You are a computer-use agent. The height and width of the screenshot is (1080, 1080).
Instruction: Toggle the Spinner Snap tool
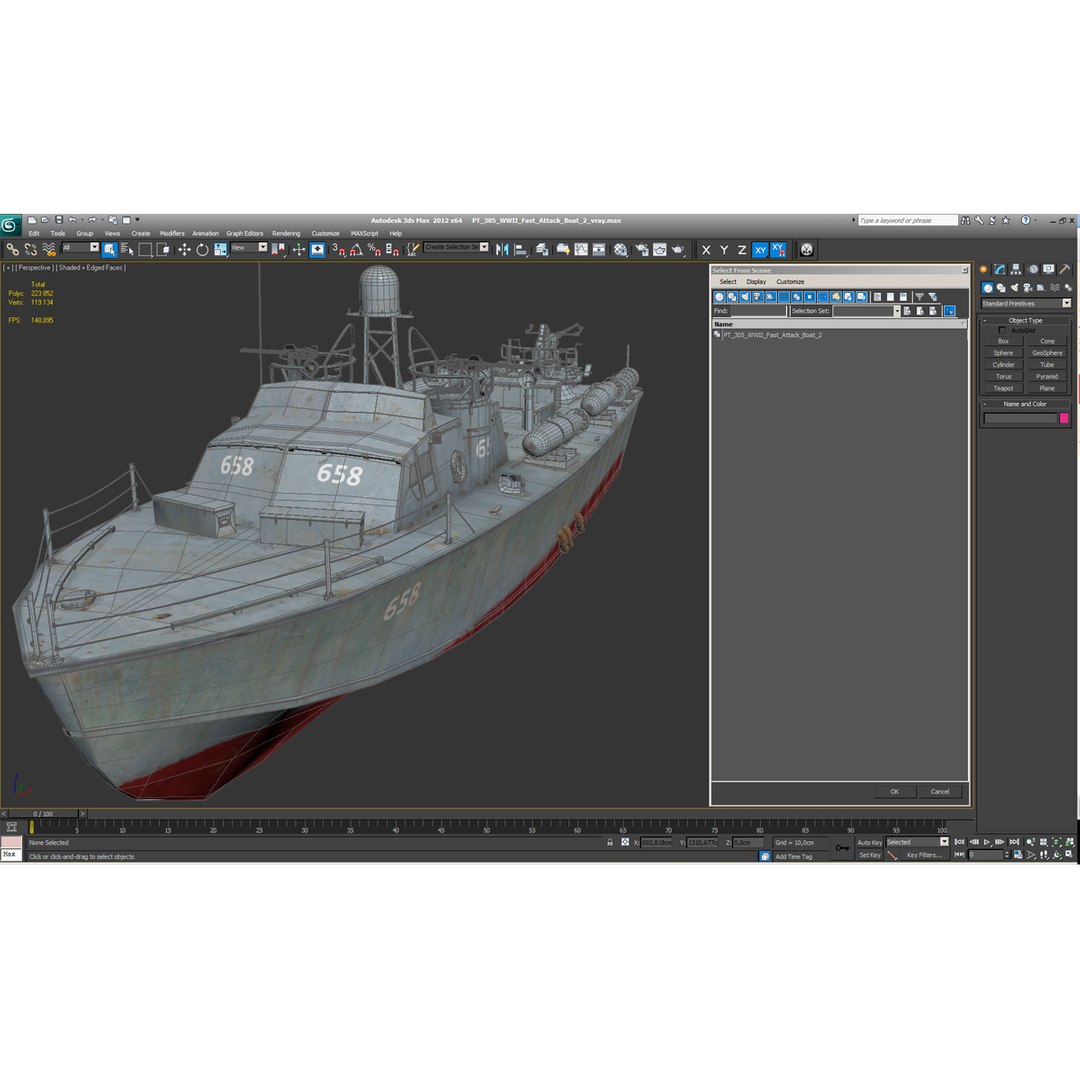click(x=392, y=249)
